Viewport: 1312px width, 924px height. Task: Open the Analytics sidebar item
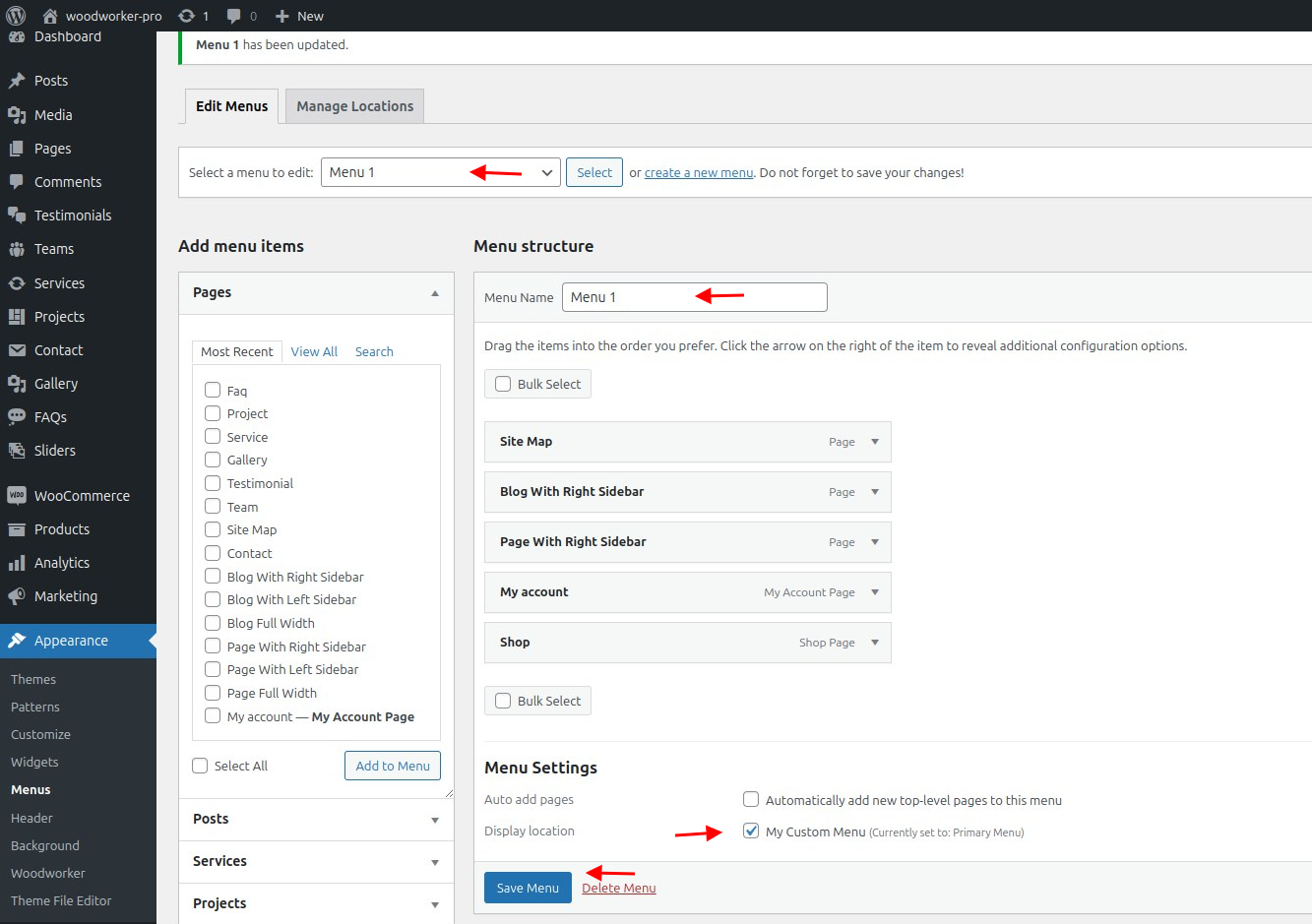[x=61, y=563]
